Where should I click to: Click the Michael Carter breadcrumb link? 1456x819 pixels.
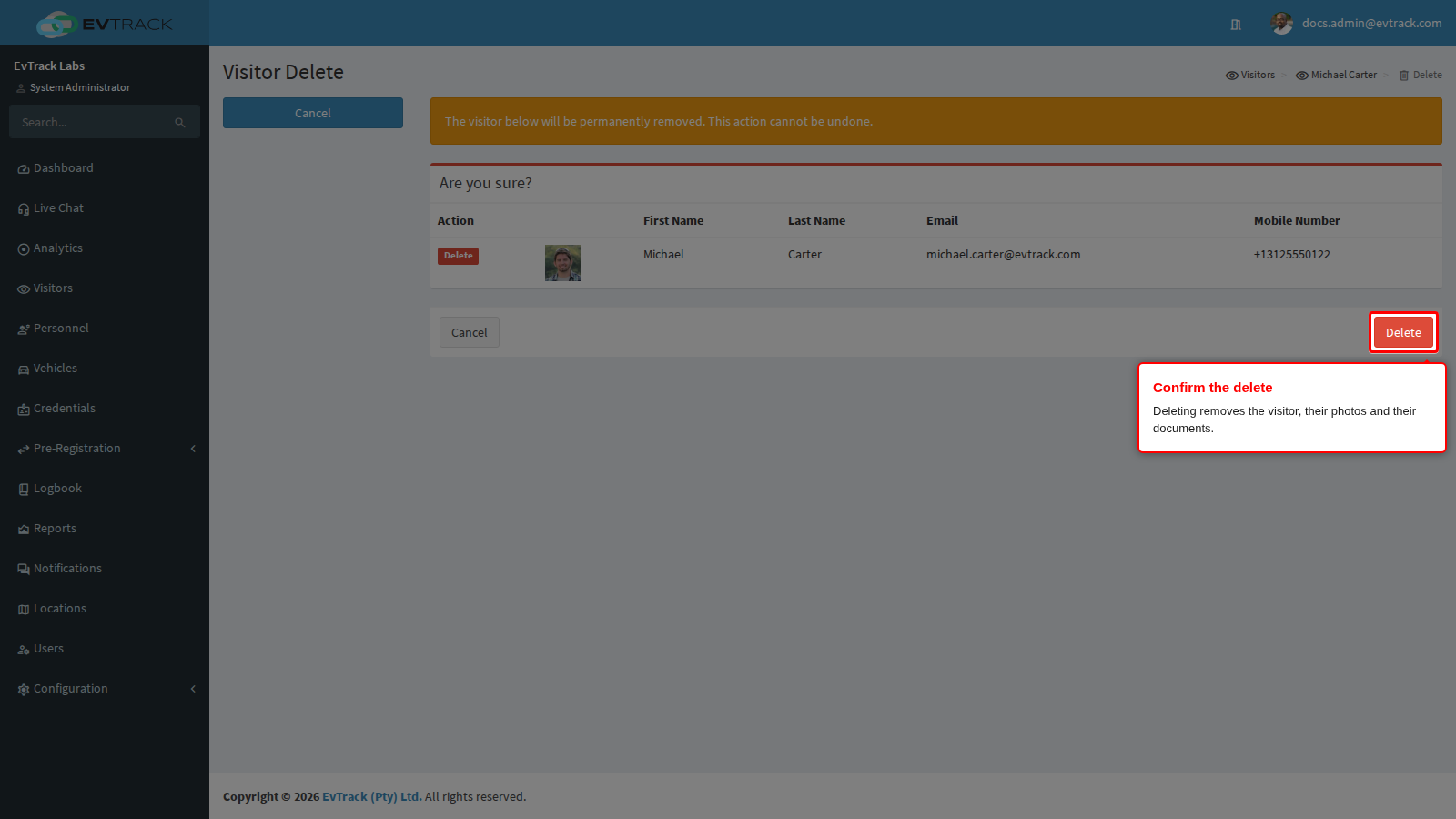pyautogui.click(x=1344, y=76)
